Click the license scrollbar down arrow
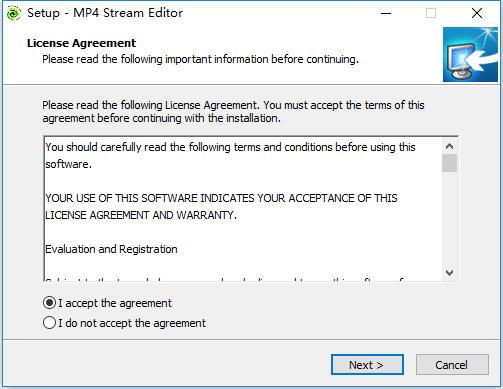Screen dimensions: 503x389 449,273
